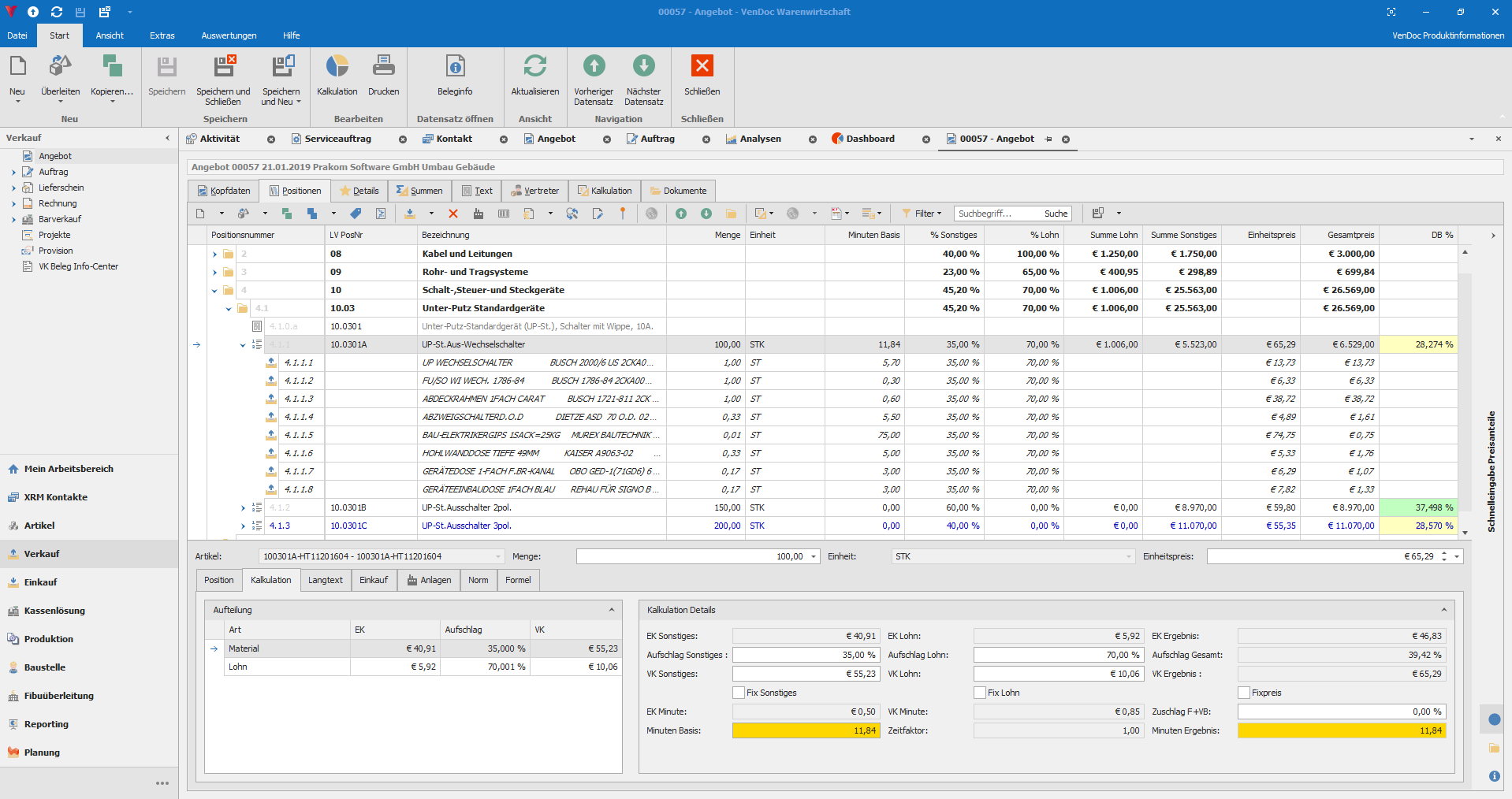The image size is (1512, 799).
Task: Open the Einheit STK dropdown
Action: [1128, 556]
